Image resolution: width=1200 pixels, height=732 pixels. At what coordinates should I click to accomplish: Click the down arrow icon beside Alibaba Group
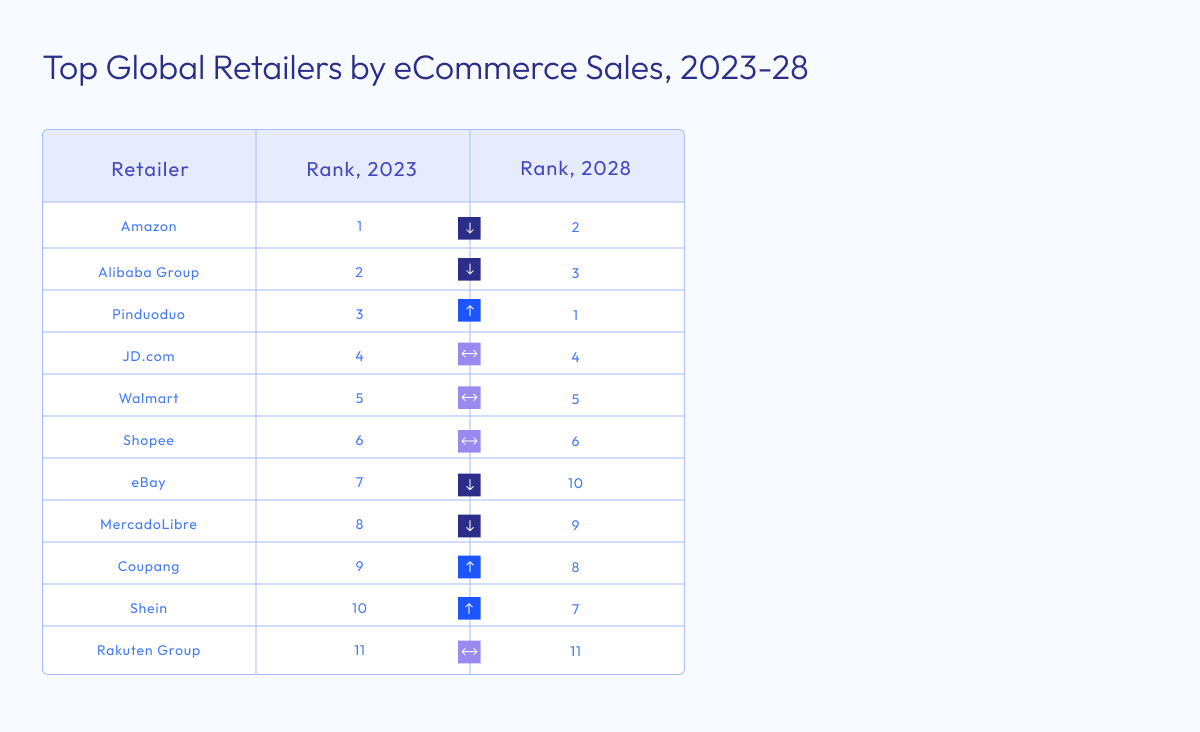coord(469,269)
